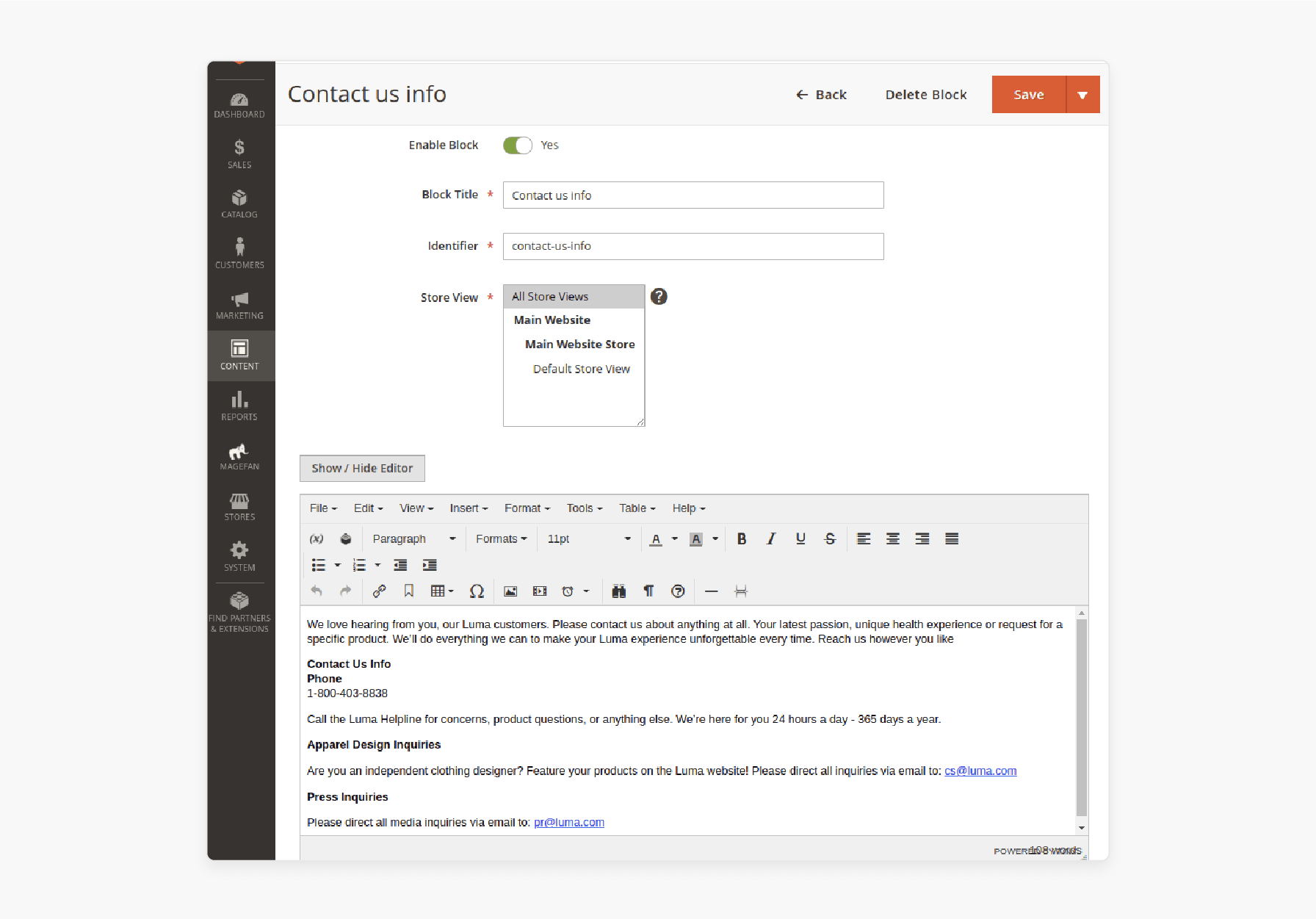Open the Stores sidebar menu
1316x919 pixels.
point(240,507)
